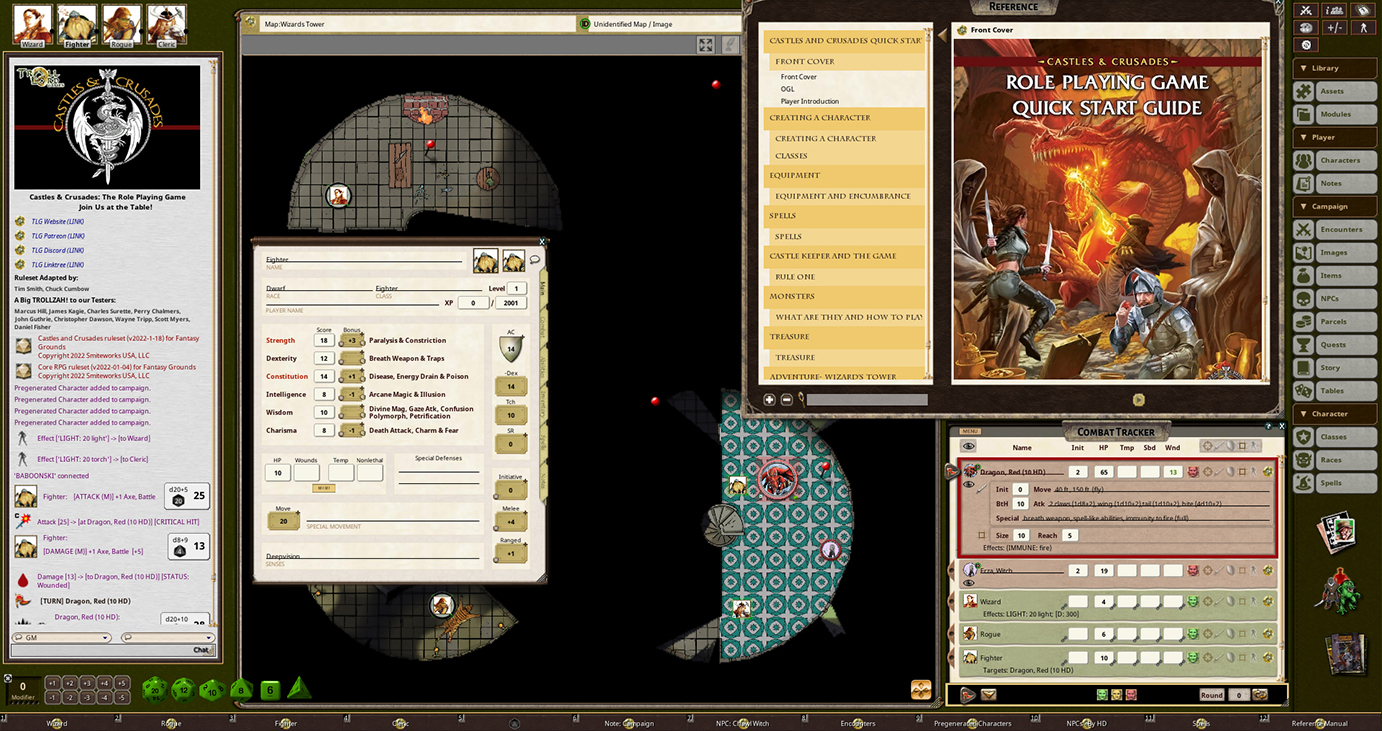The width and height of the screenshot is (1382, 731).
Task: Open Player Introduction in Reference index
Action: (x=810, y=101)
